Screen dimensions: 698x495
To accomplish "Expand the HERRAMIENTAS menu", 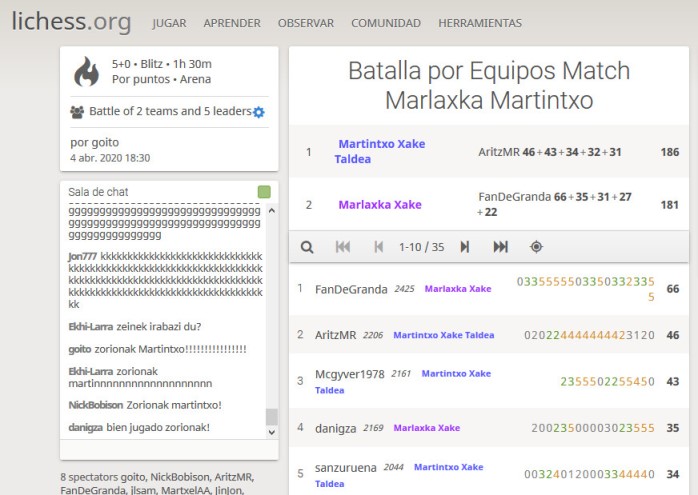I will tap(479, 23).
